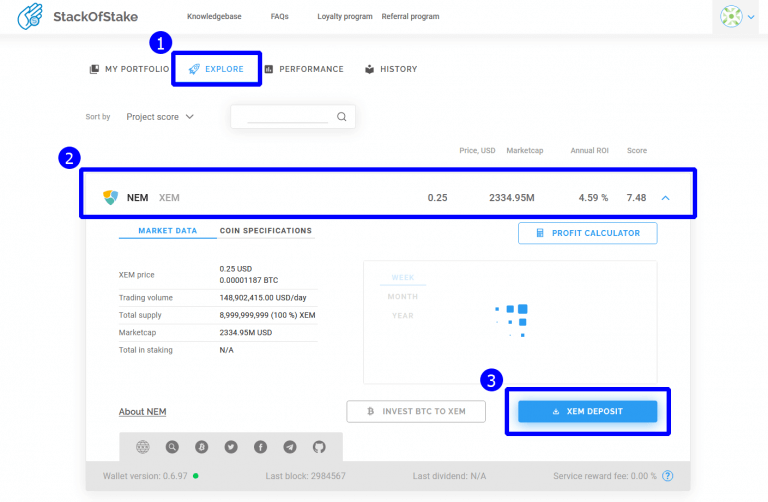The image size is (768, 502).
Task: Click the NEM coin logo icon
Action: tap(111, 197)
